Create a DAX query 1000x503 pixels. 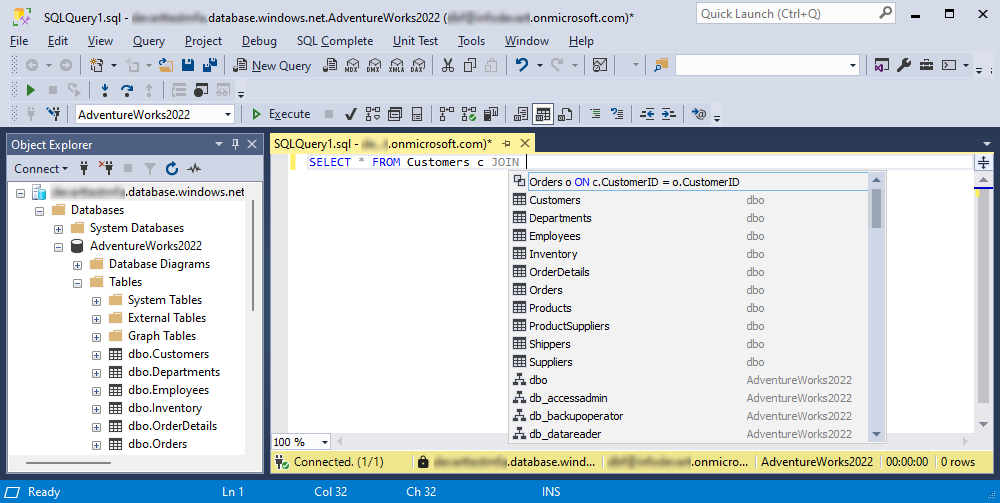point(418,65)
